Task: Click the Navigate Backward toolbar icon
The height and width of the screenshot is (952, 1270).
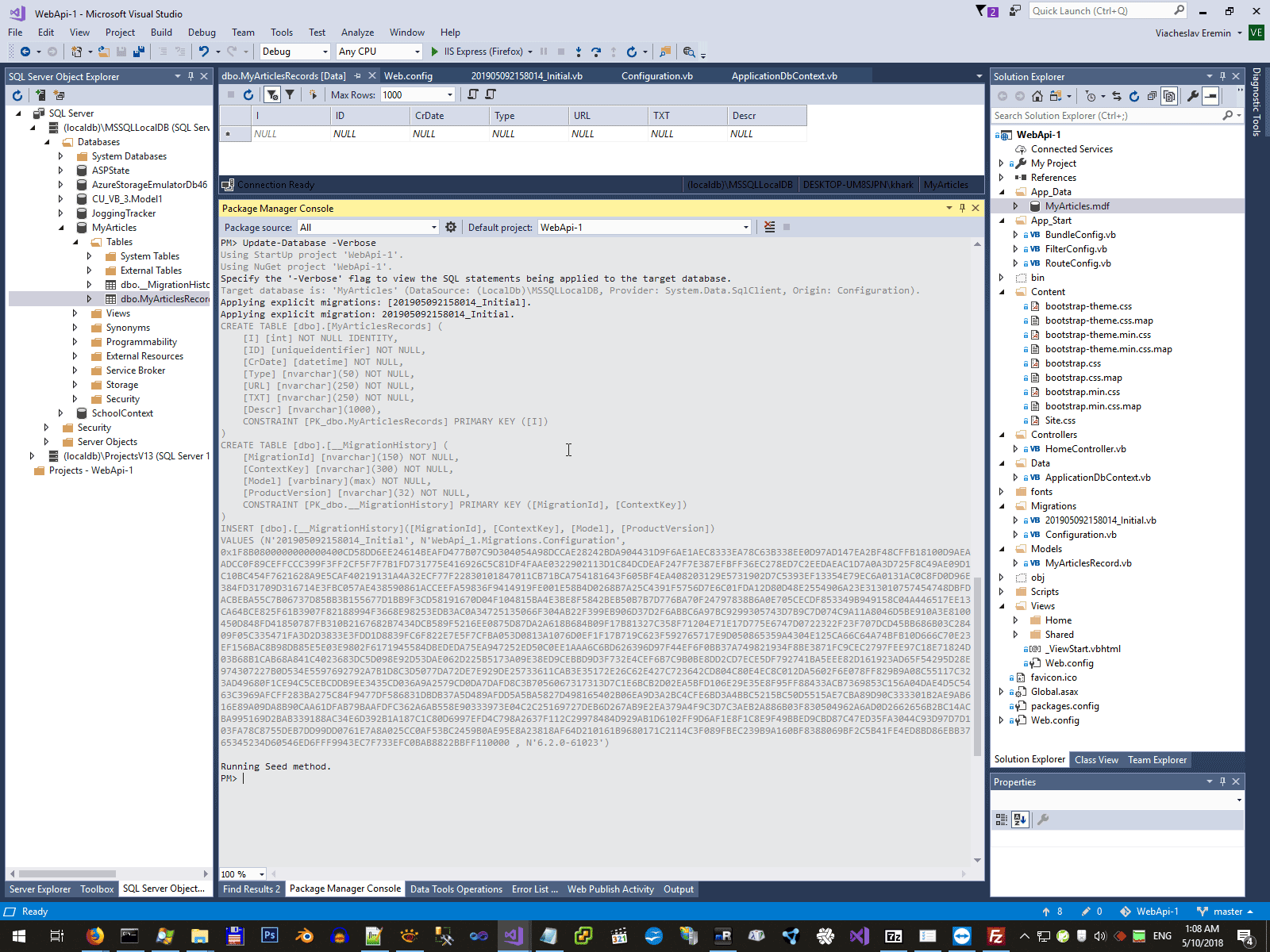Action: [25, 52]
